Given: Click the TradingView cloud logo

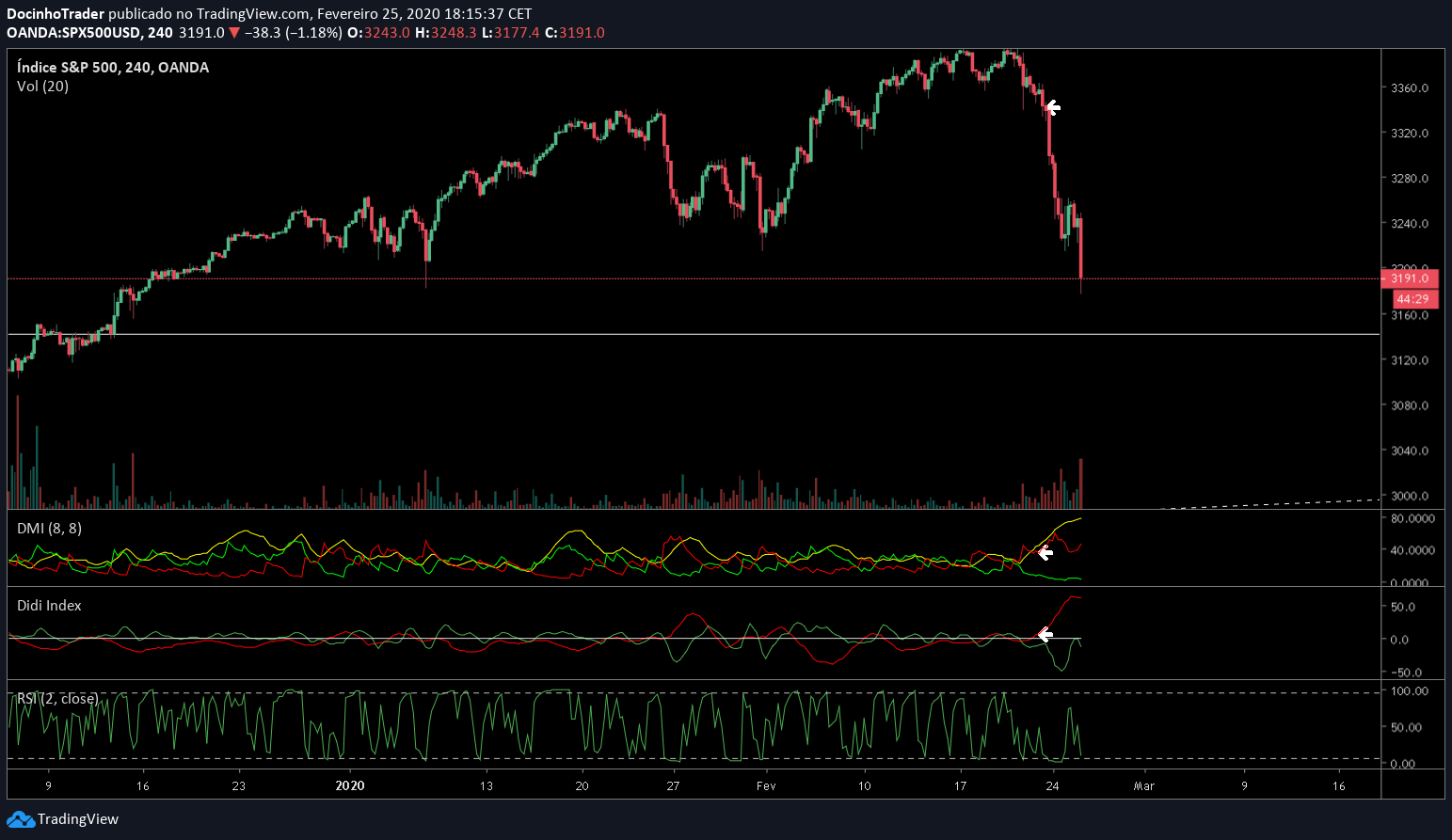Looking at the screenshot, I should point(21,819).
